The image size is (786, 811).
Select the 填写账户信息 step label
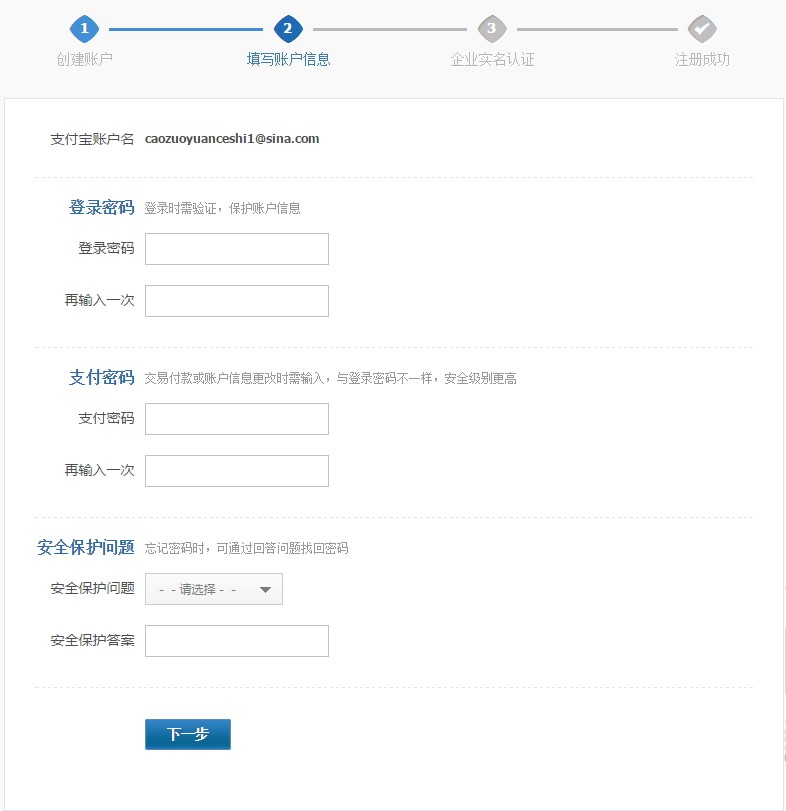(288, 59)
